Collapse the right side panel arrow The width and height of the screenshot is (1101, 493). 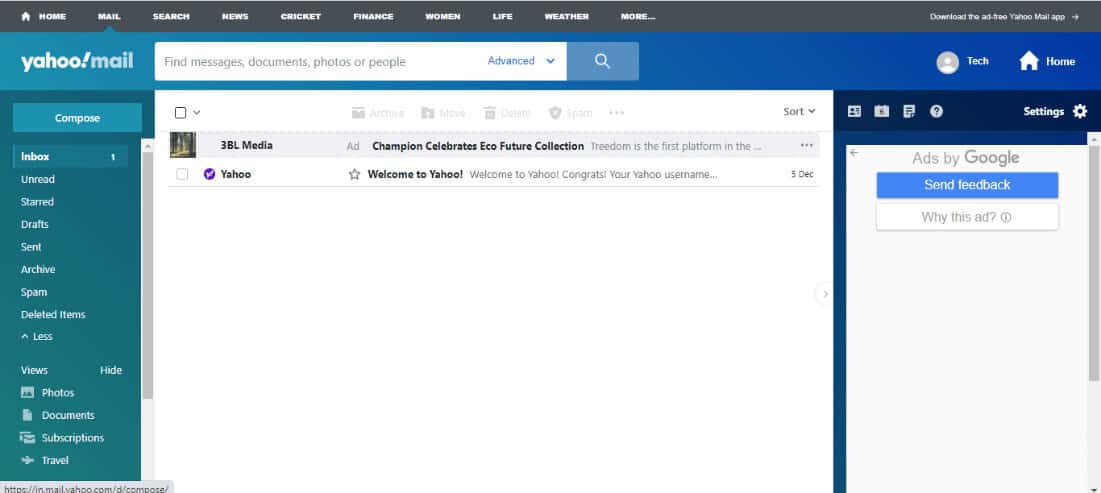(x=825, y=294)
